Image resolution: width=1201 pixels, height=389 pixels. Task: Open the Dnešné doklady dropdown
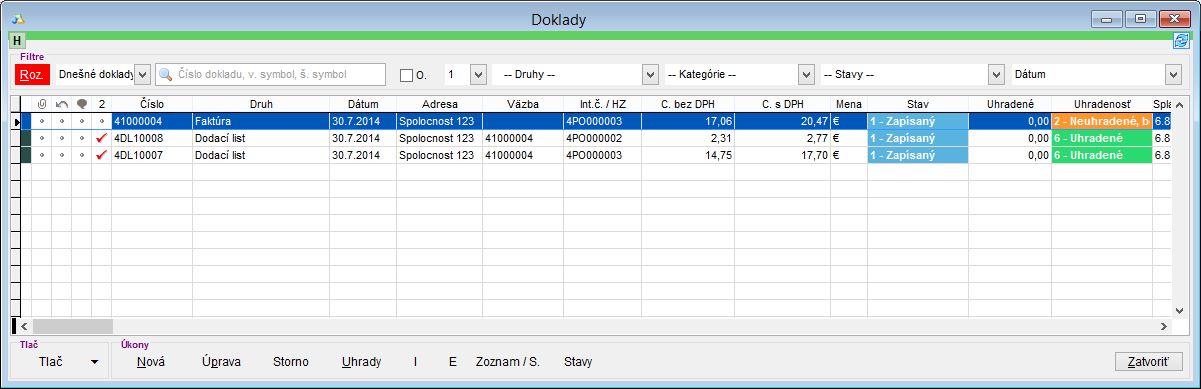coord(141,75)
